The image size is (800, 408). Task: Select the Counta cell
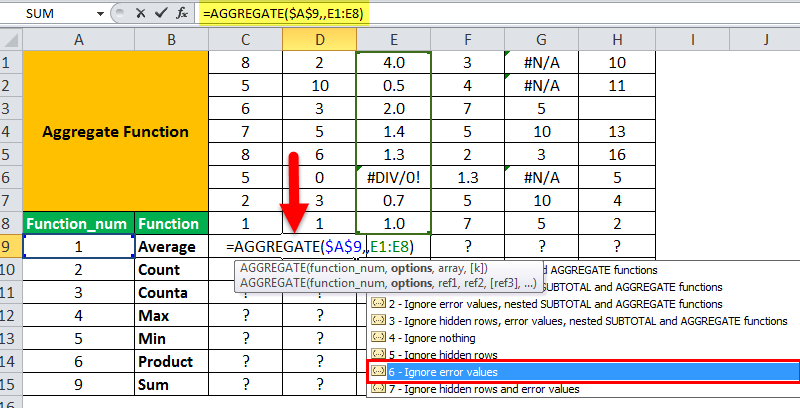[171, 292]
